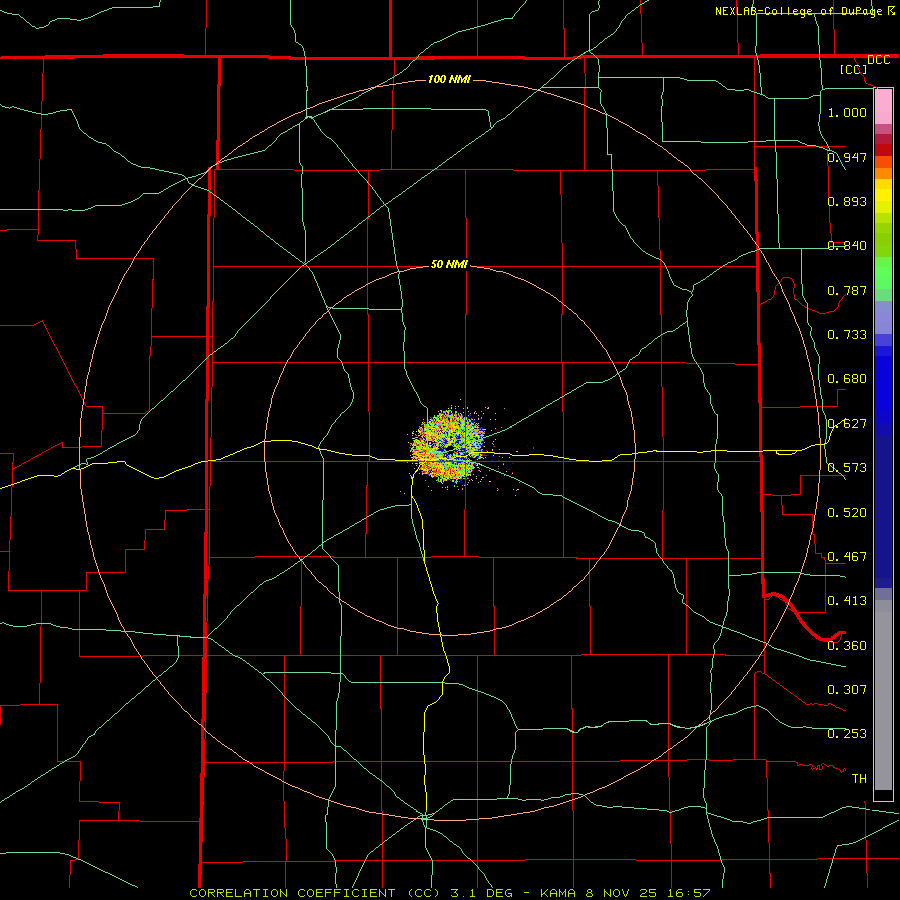Select the 0.253 scale value
This screenshot has width=900, height=900.
tap(847, 734)
